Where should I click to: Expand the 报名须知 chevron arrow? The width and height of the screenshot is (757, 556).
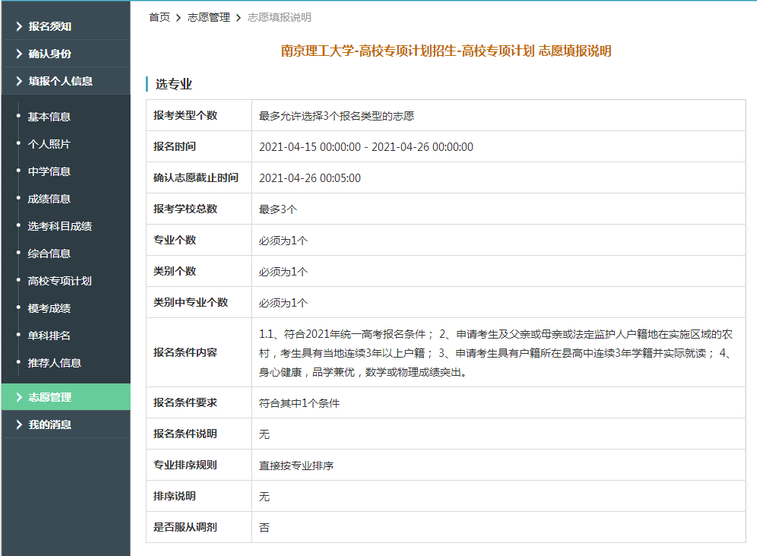(19, 26)
